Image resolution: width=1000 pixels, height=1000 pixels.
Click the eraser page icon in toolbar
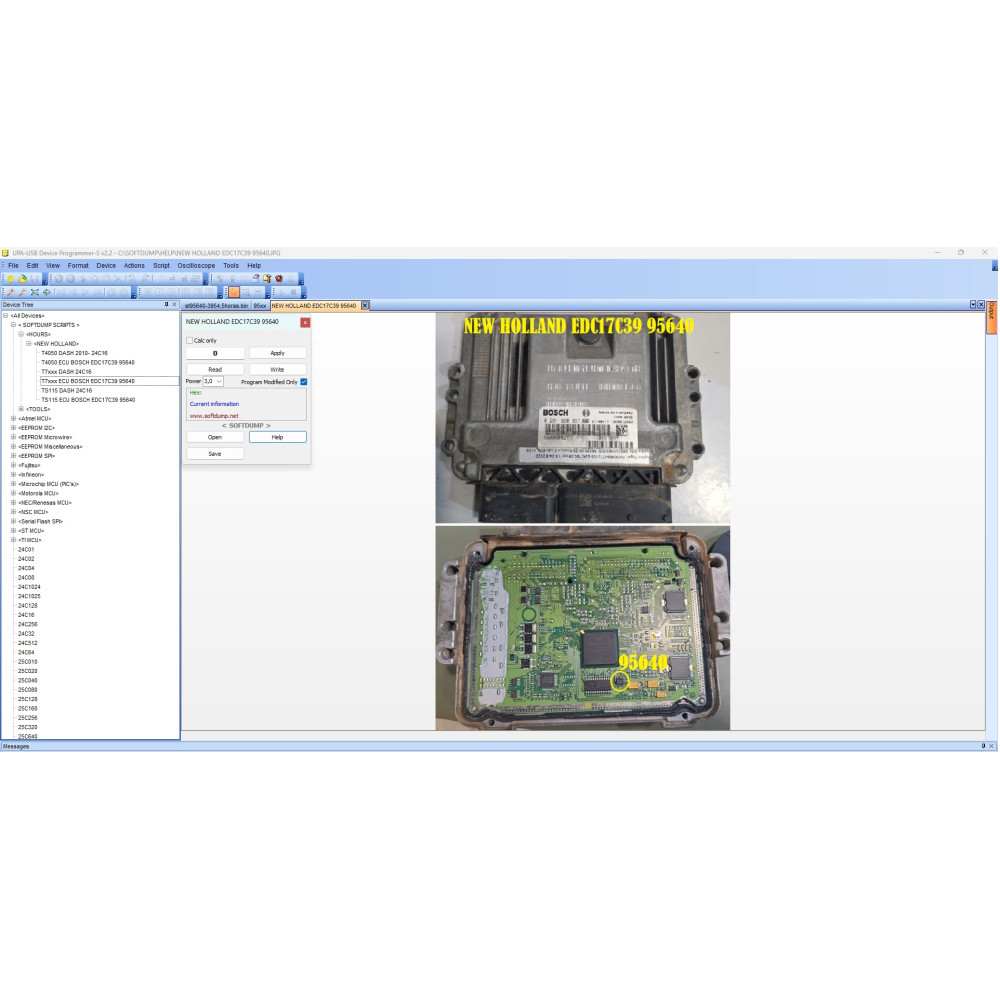256,279
